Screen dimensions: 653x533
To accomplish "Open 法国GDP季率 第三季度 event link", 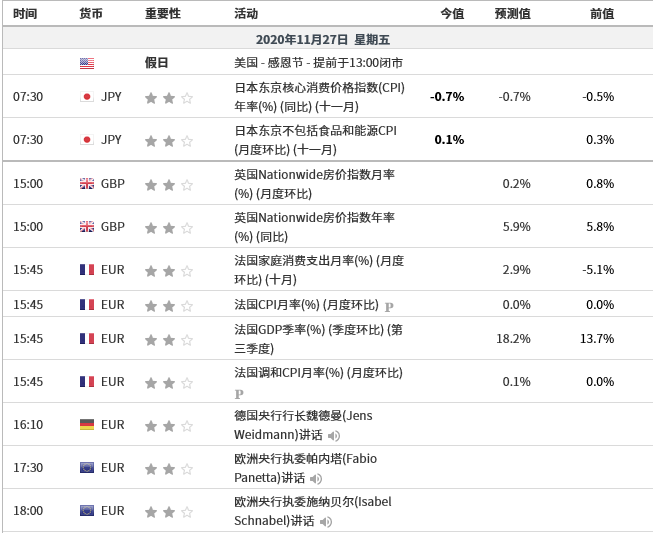I will pos(319,339).
